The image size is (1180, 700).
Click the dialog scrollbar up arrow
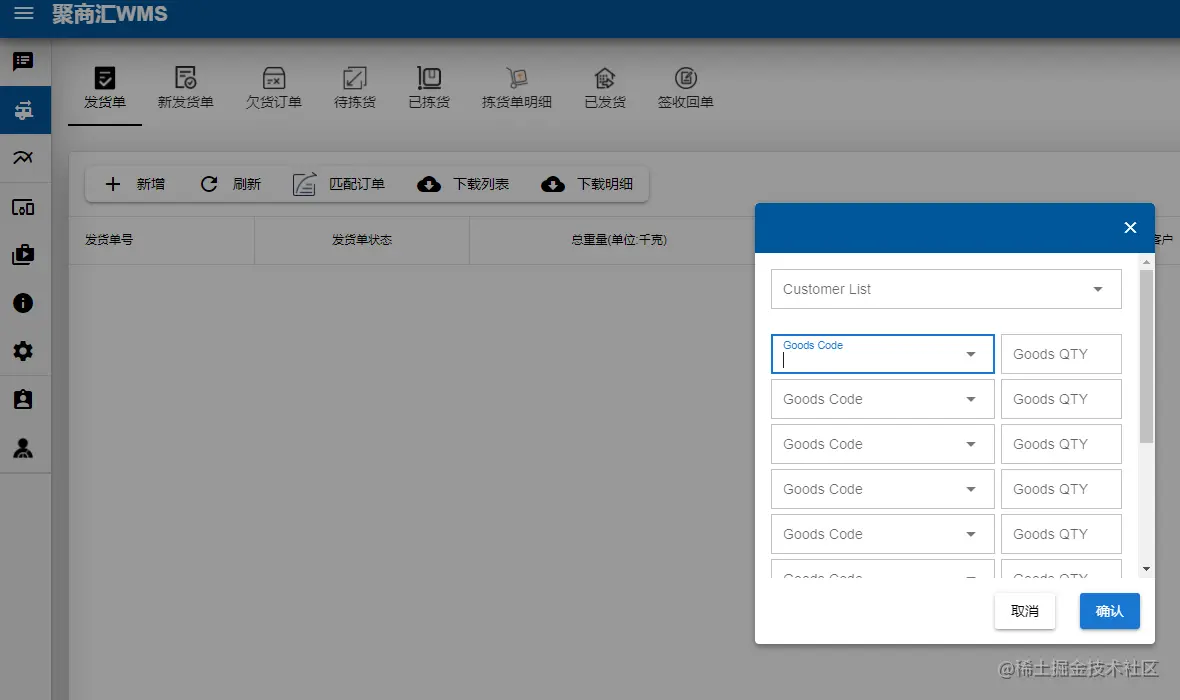[1146, 263]
